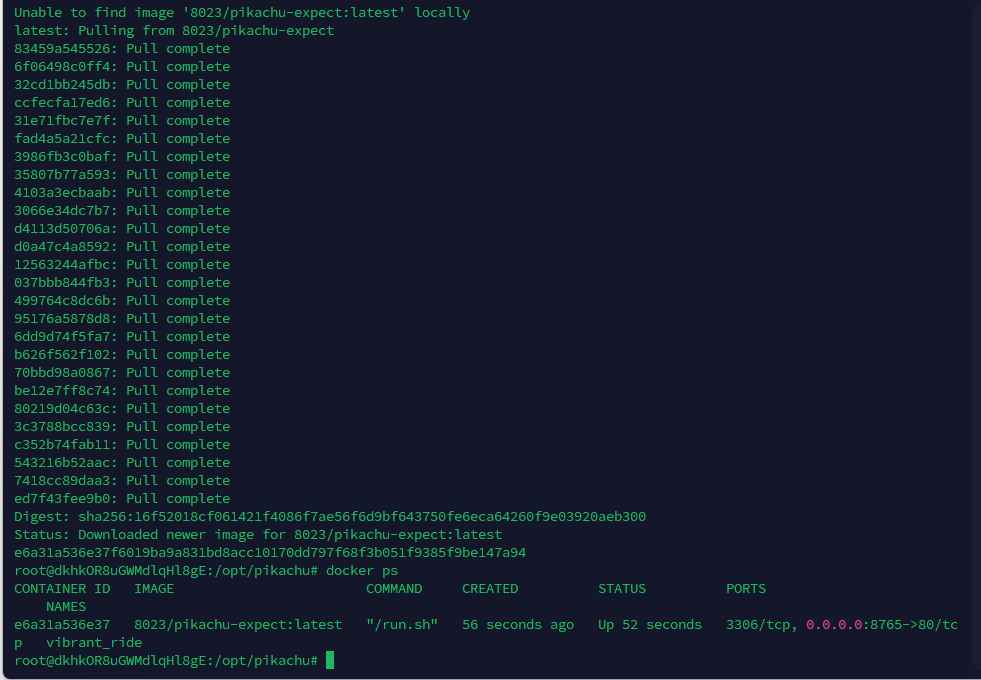Click the pink 0.0.0.0 address text
Image resolution: width=981 pixels, height=680 pixels.
click(838, 625)
